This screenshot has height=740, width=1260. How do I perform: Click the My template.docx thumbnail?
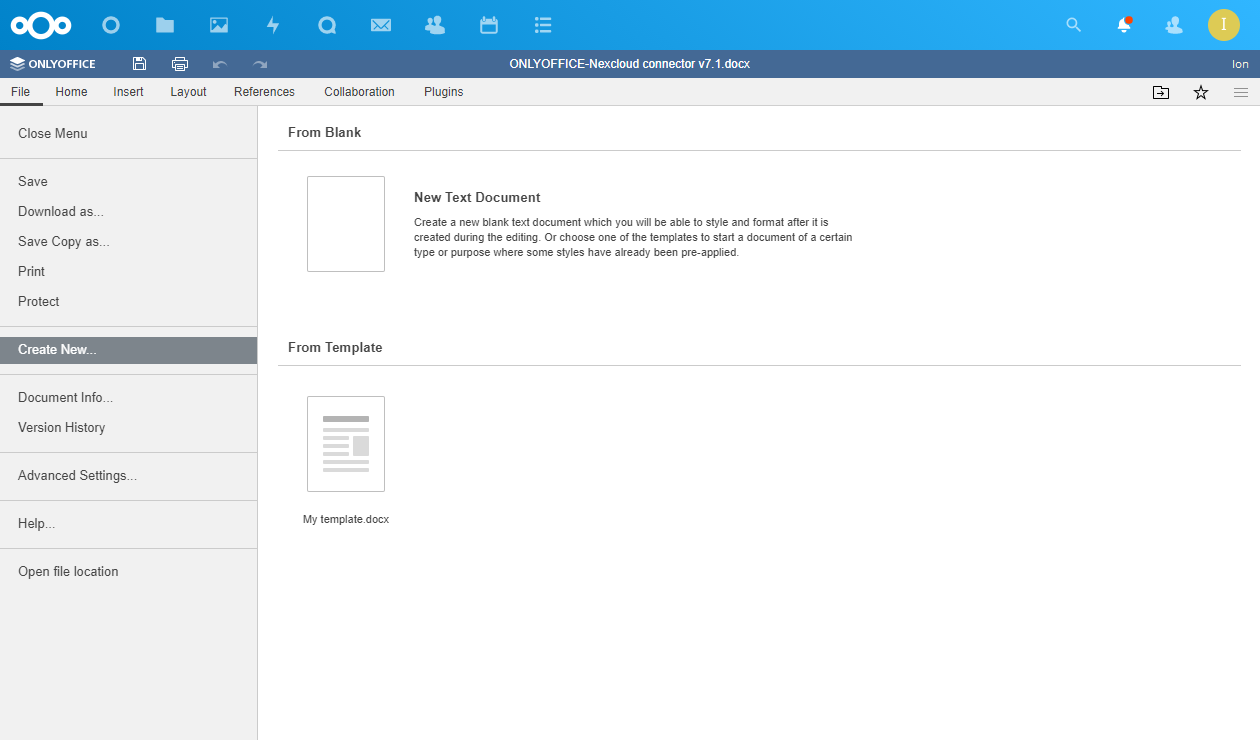(x=346, y=444)
